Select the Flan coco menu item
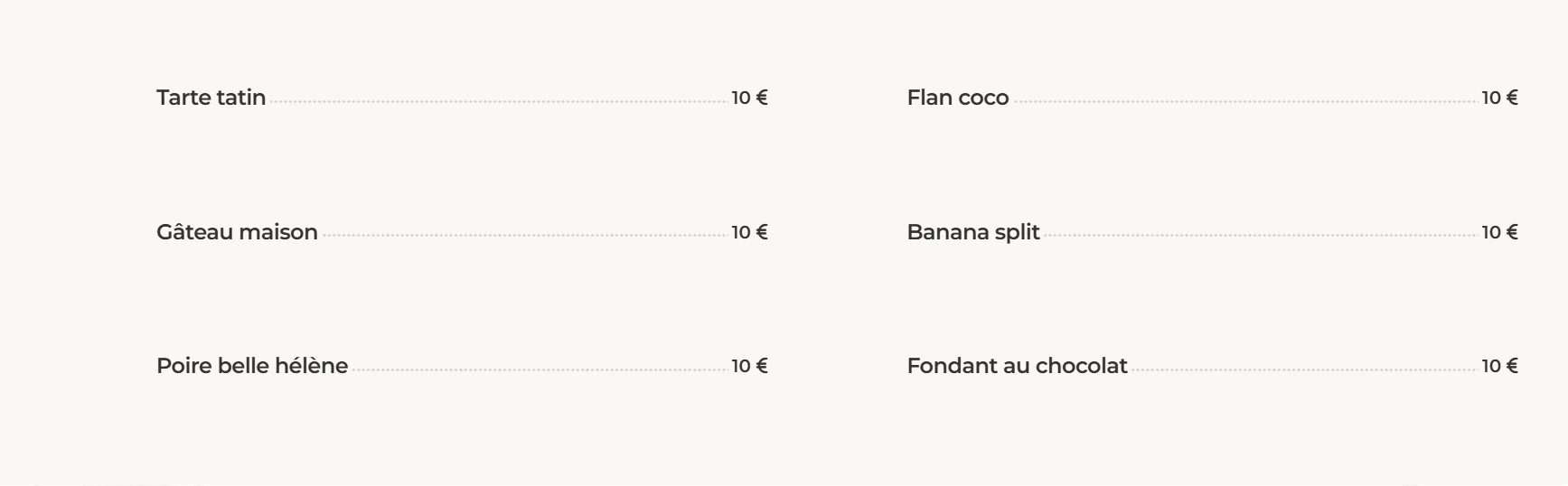1568x486 pixels. [958, 98]
